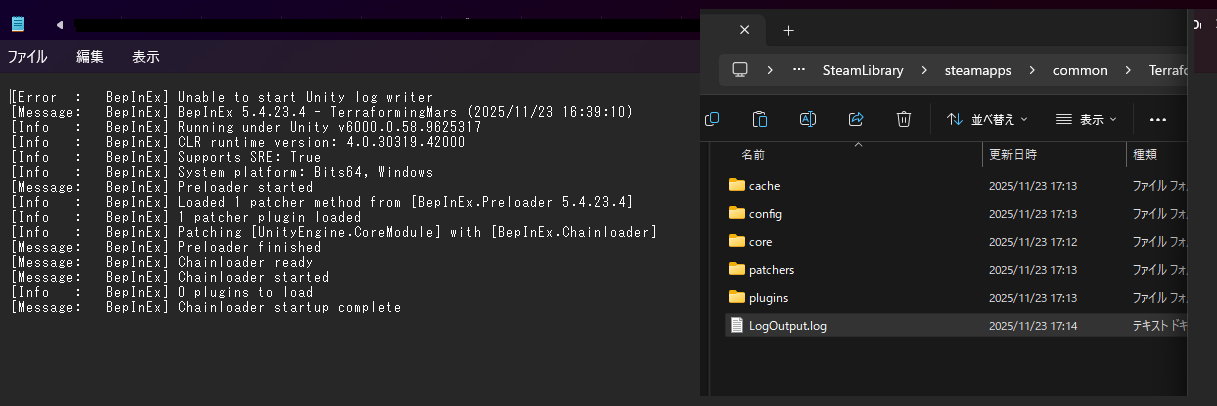1217x406 pixels.
Task: Open the 編集 menu in Notepad
Action: [90, 57]
